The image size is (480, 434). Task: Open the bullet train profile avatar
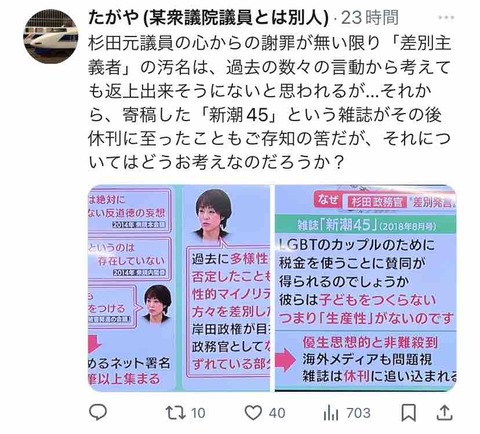[51, 36]
